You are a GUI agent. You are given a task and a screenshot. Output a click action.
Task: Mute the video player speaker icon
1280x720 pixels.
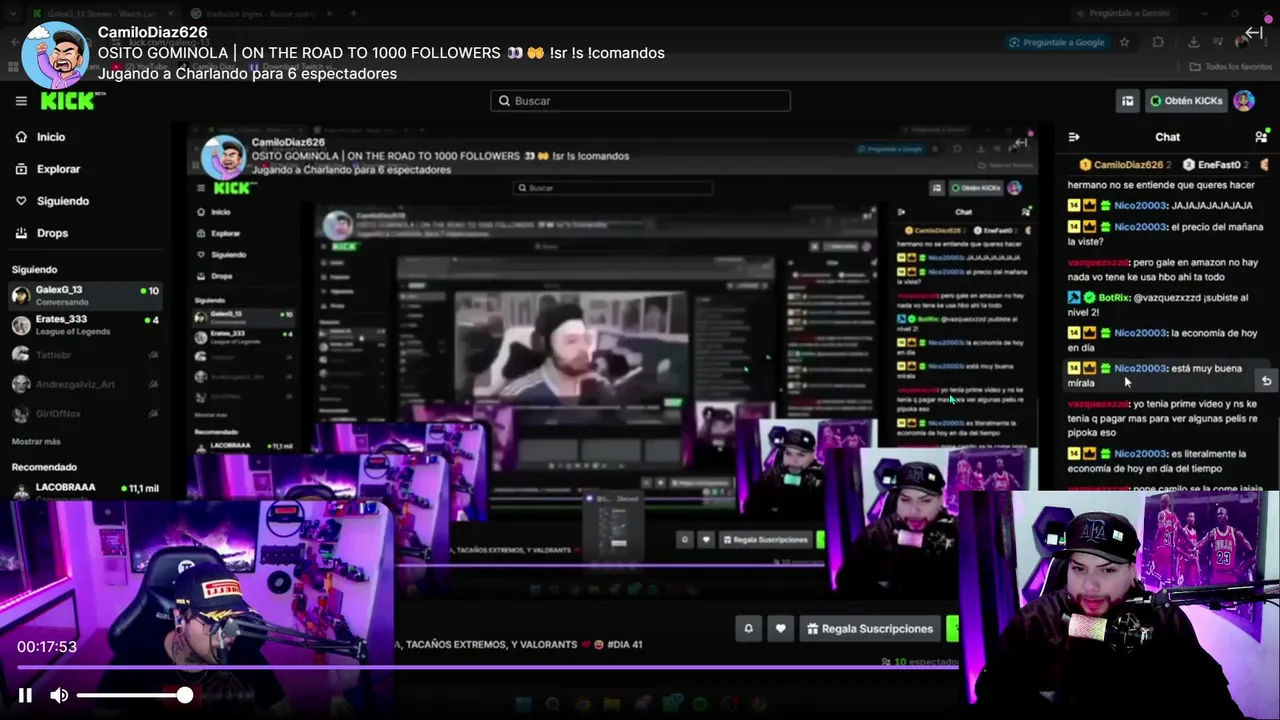click(x=60, y=695)
